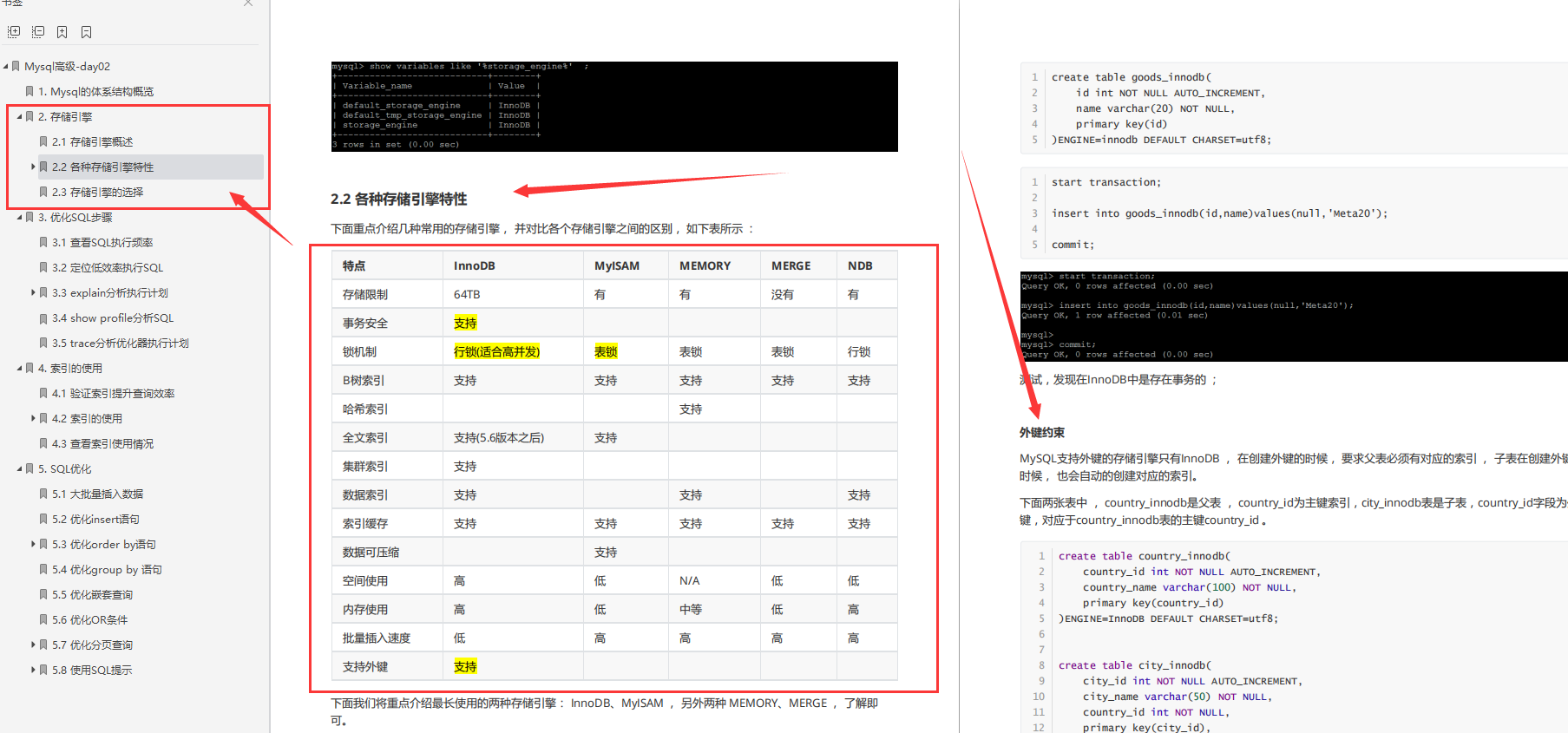Click the 外键约束 heading

coord(1042,432)
